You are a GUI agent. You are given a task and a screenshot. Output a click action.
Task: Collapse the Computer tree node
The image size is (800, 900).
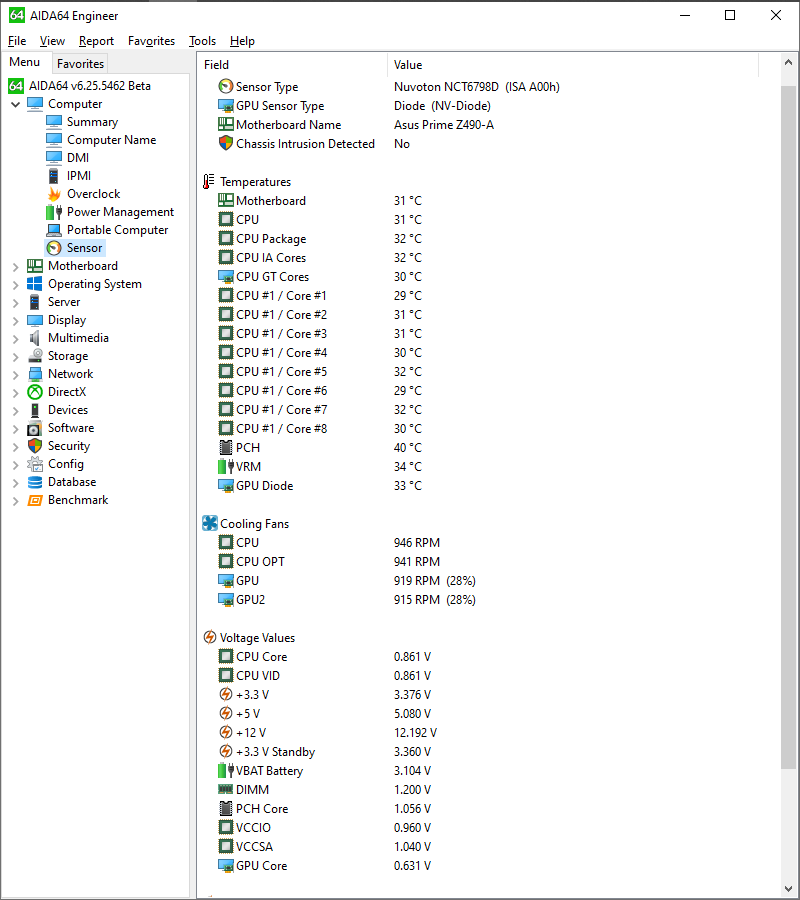pos(15,104)
